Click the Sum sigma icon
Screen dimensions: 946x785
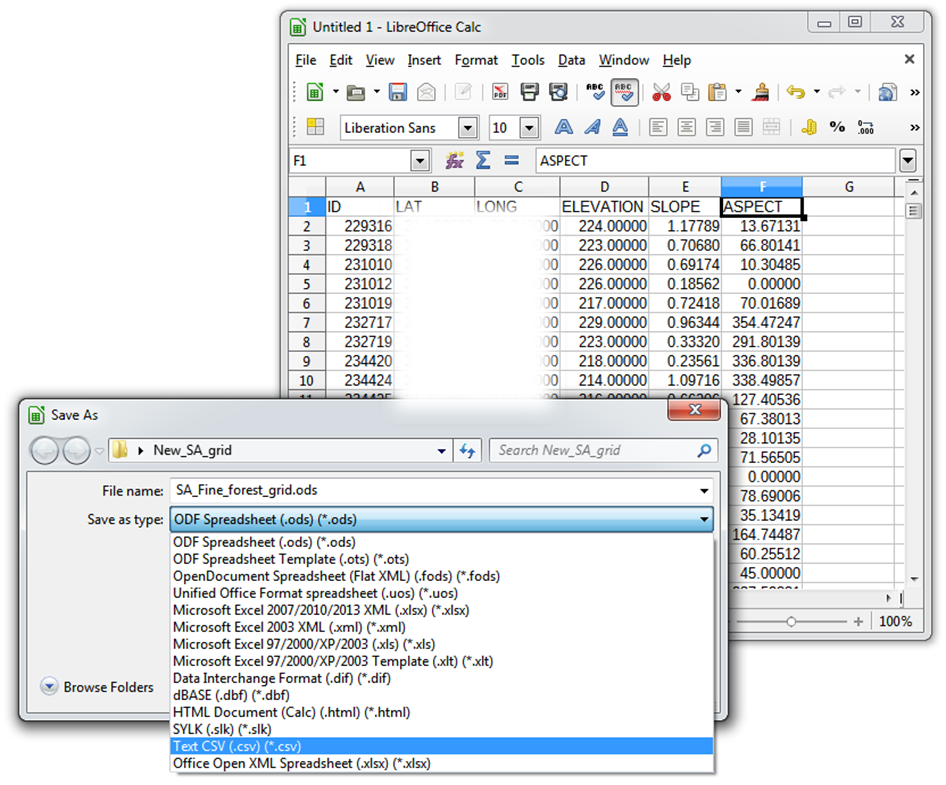click(483, 160)
